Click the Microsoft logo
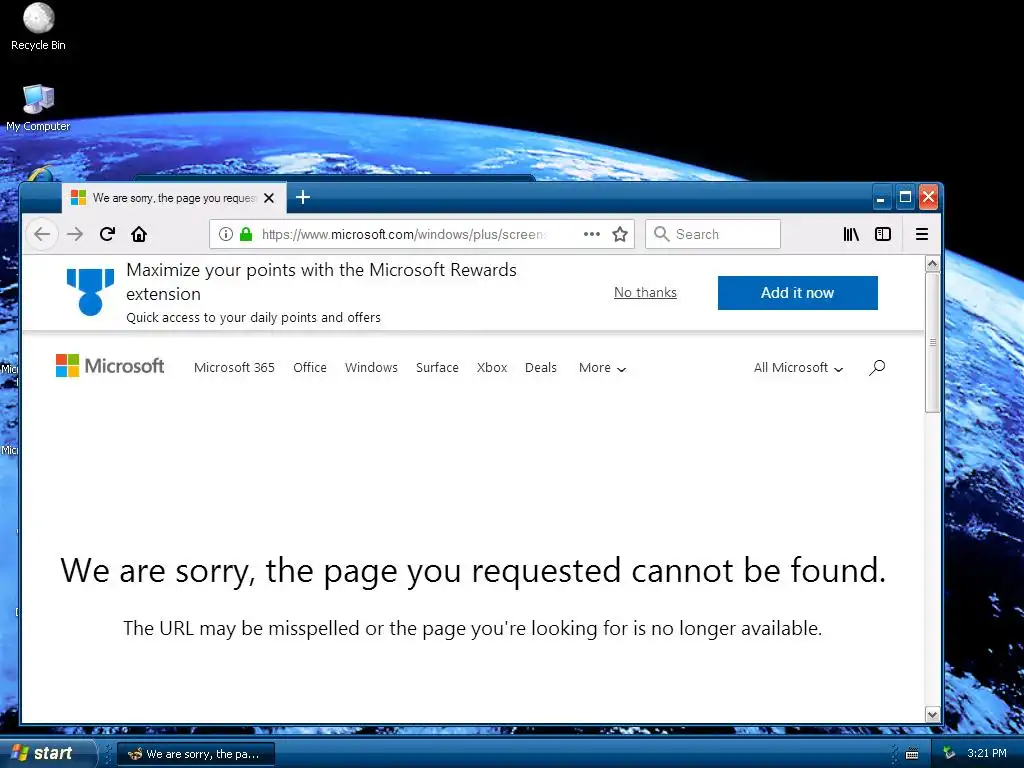Screen dimensions: 1024x768 110,366
